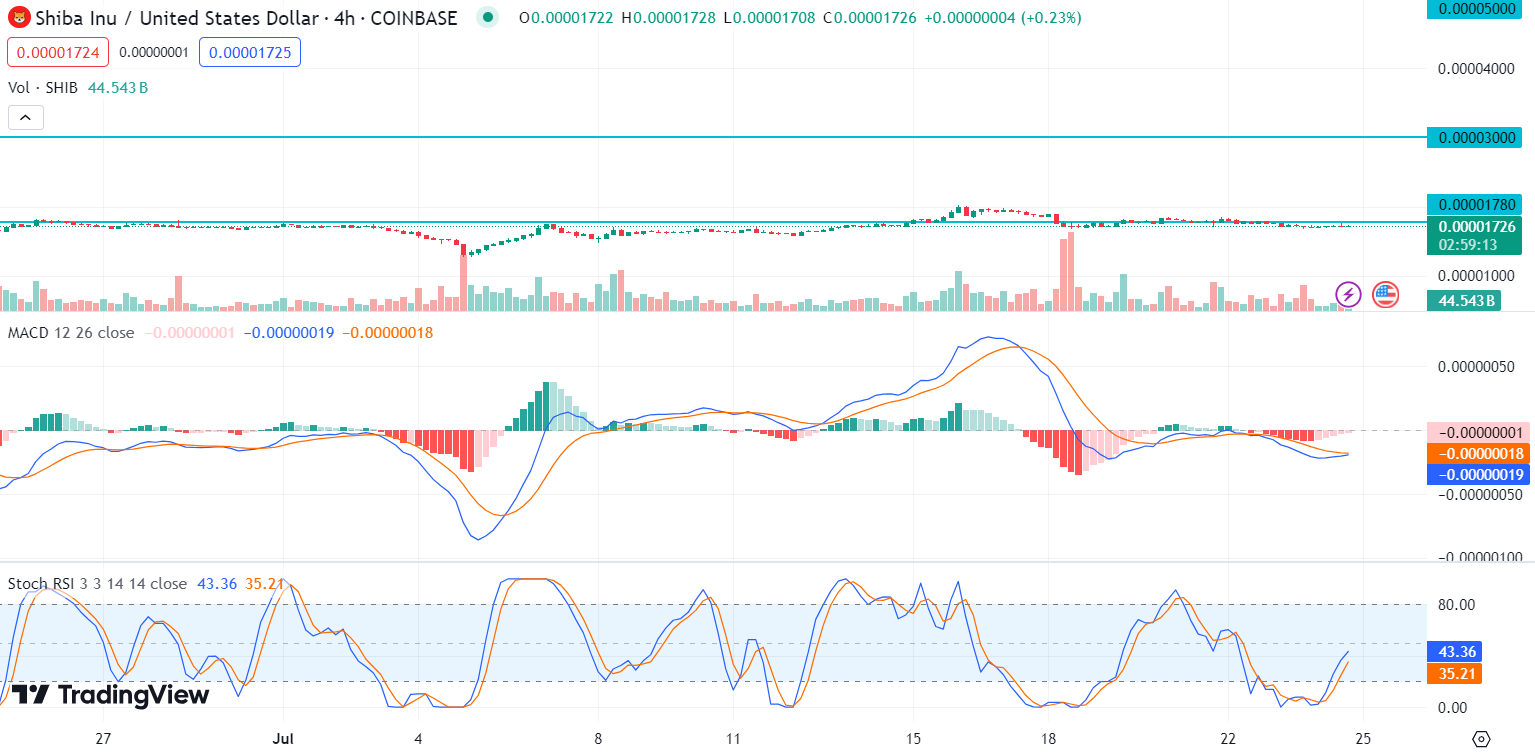This screenshot has width=1535, height=754.
Task: Click the MACD value label -0.00000019
Action: 1477,474
